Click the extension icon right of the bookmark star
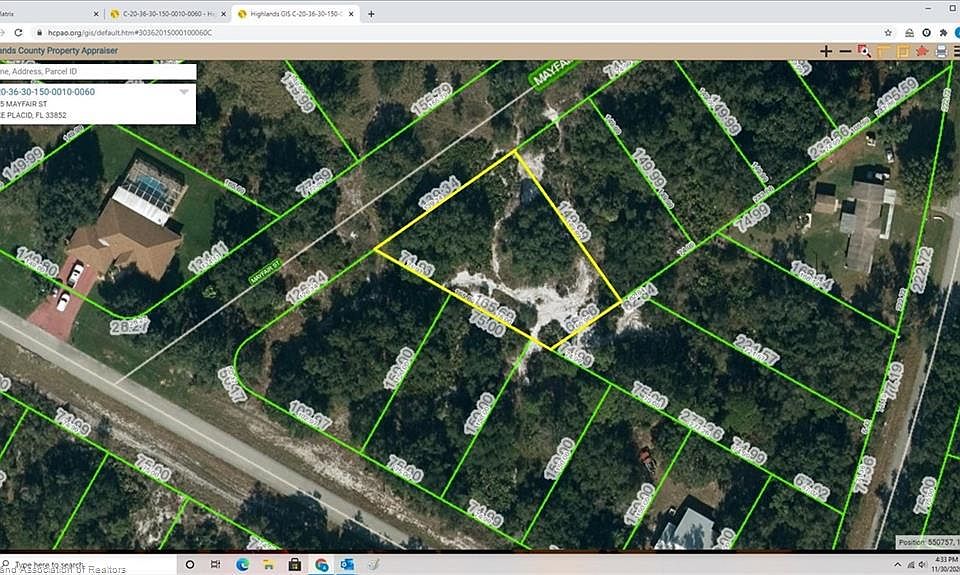 tap(909, 32)
